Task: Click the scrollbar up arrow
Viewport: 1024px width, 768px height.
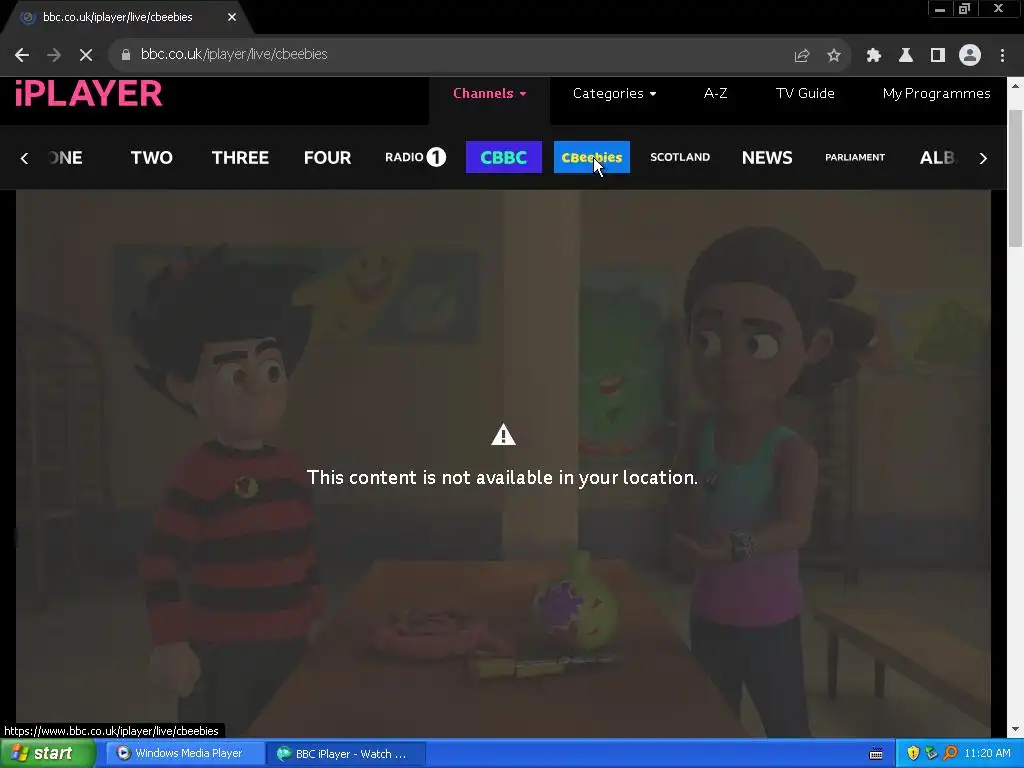Action: click(1015, 85)
